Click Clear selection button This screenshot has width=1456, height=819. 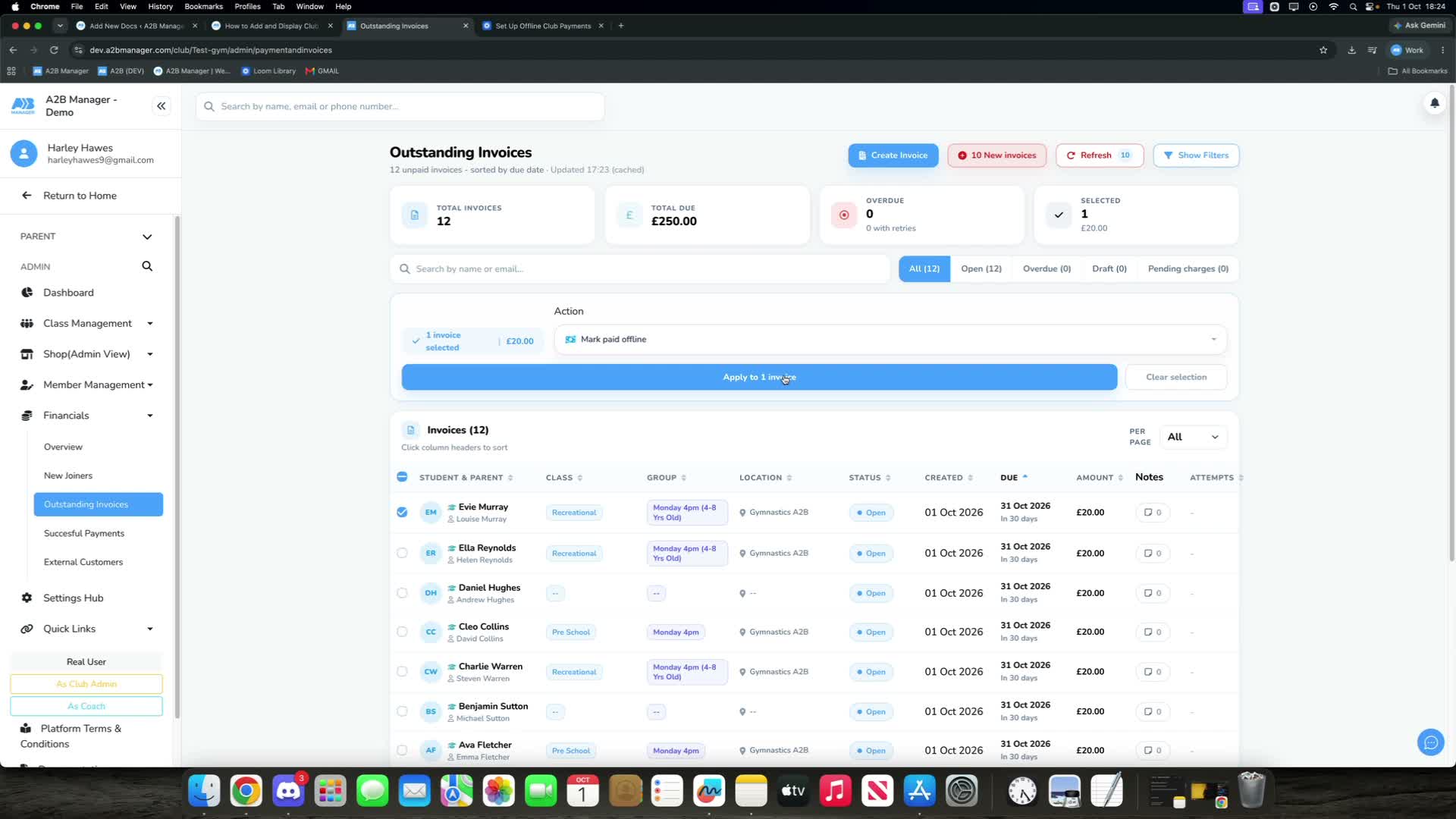(1175, 378)
